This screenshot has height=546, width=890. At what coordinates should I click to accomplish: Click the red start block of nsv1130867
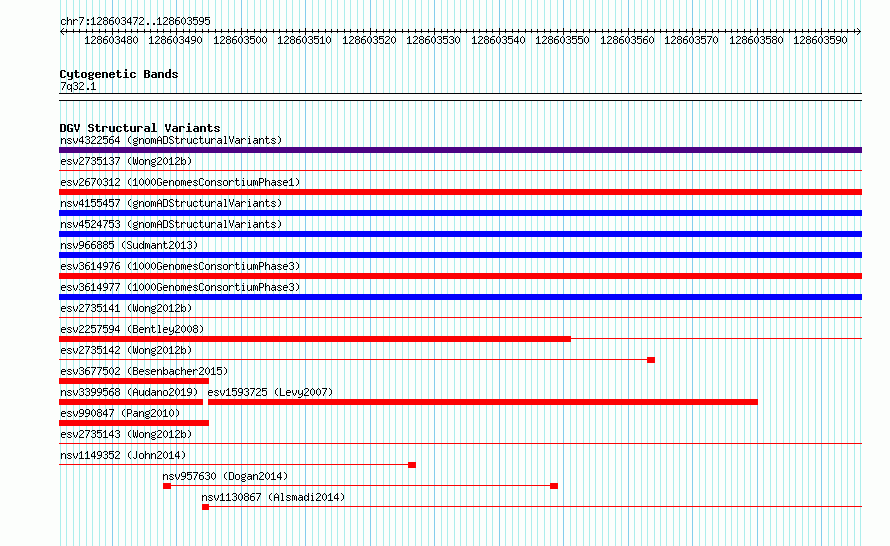coord(205,507)
